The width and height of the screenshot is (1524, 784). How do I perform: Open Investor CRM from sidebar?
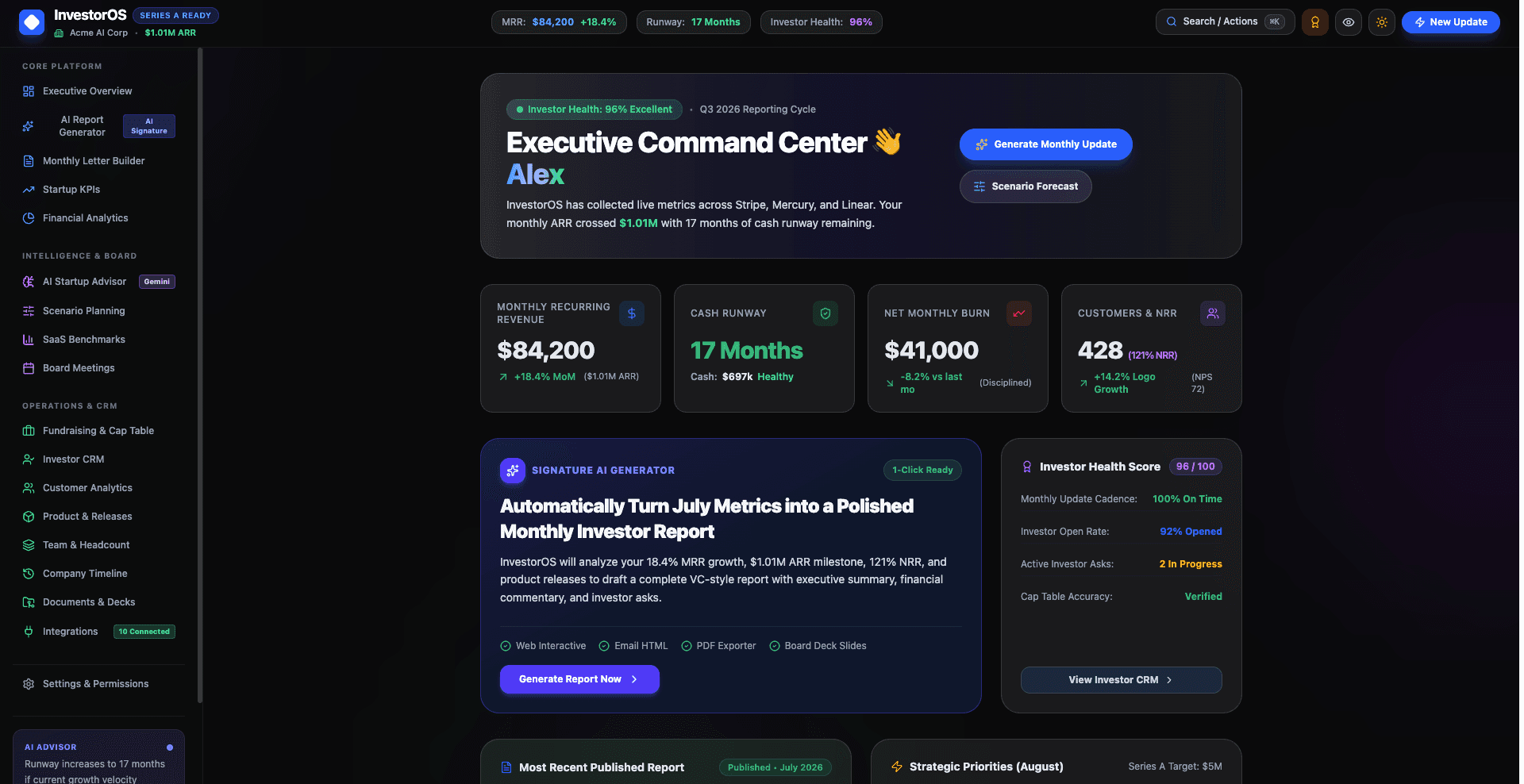coord(98,459)
